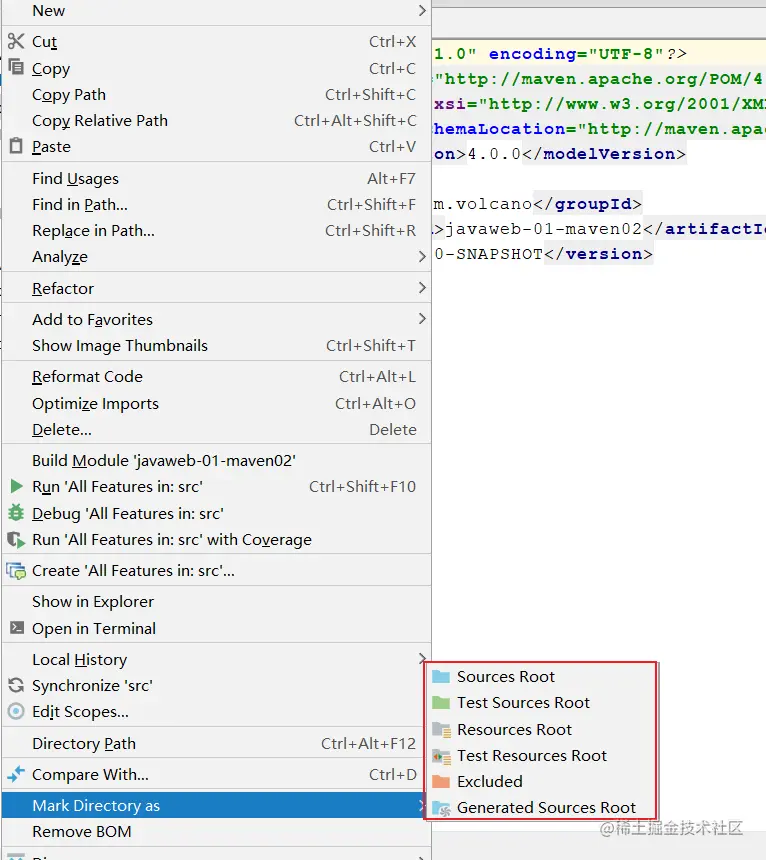766x860 pixels.
Task: Click the green Test Sources Root folder icon
Action: (441, 703)
